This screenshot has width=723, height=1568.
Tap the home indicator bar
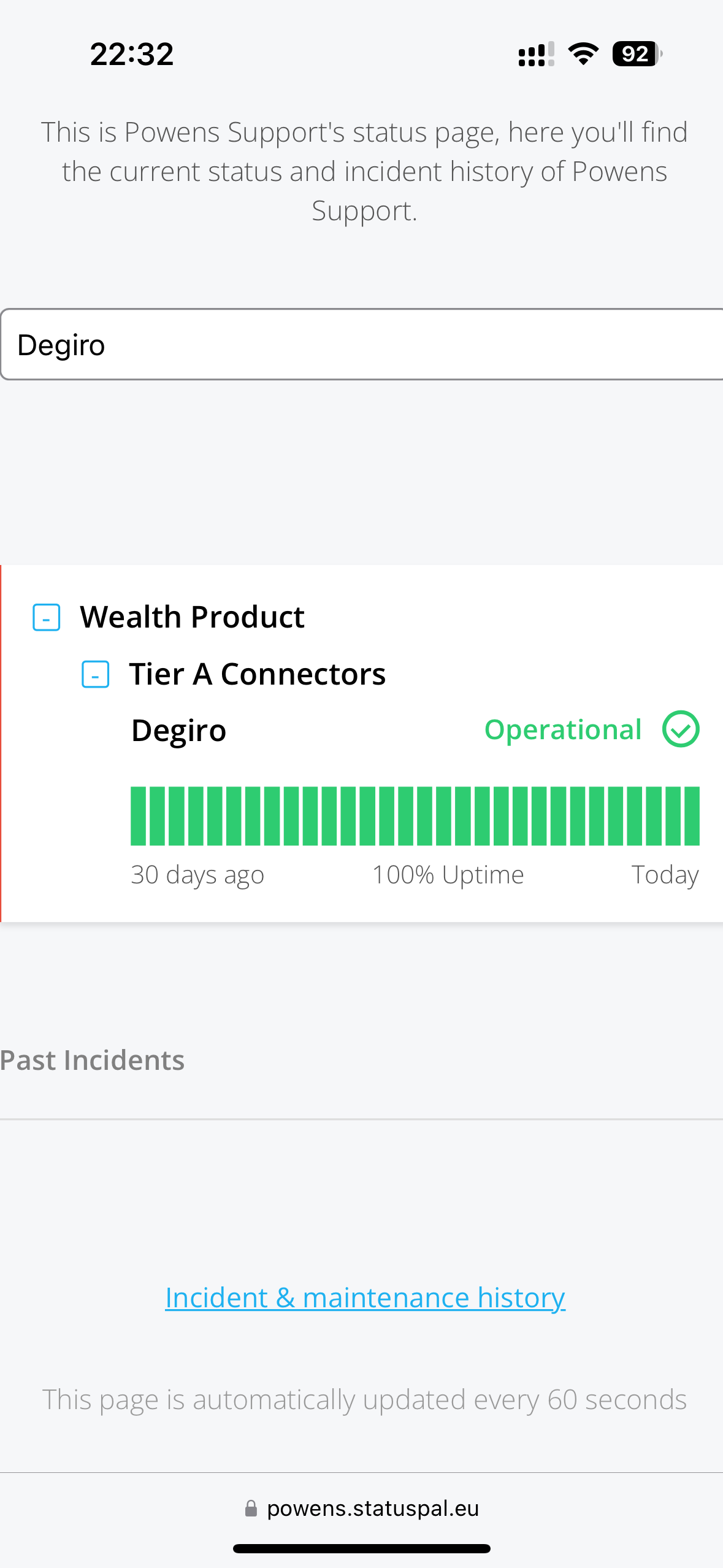pyautogui.click(x=362, y=1548)
